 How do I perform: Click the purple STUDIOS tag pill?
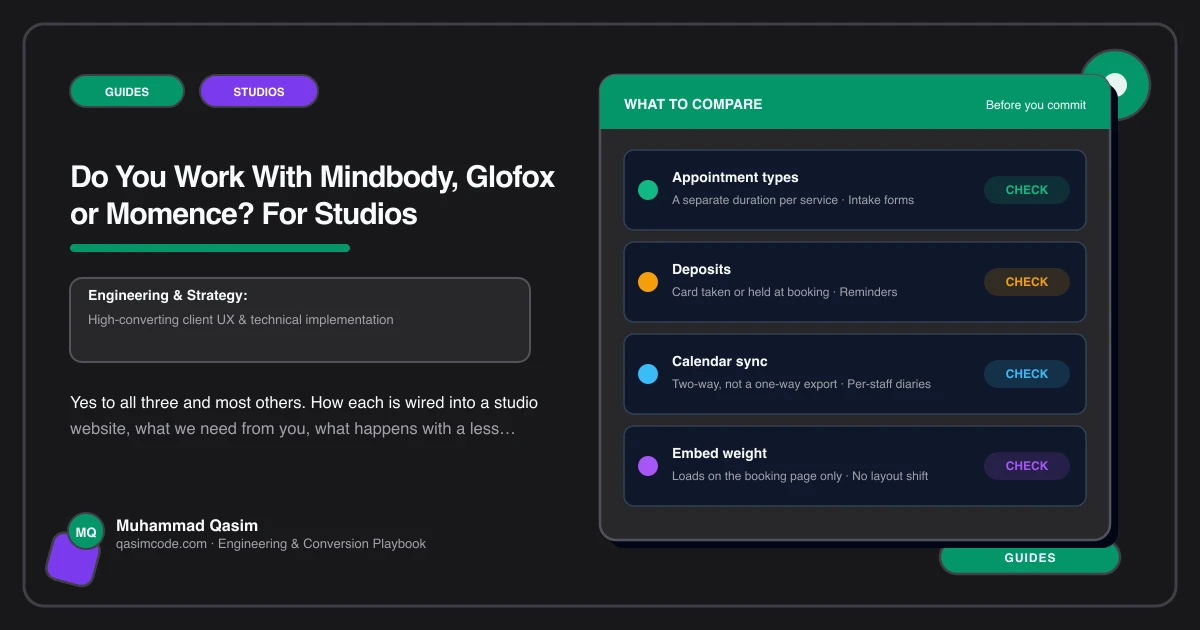(x=259, y=91)
